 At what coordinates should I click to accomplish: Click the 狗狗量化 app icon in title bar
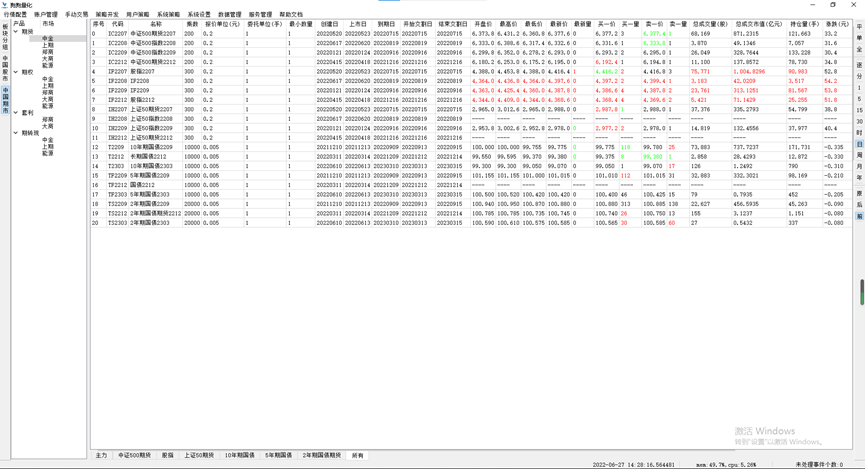point(5,5)
